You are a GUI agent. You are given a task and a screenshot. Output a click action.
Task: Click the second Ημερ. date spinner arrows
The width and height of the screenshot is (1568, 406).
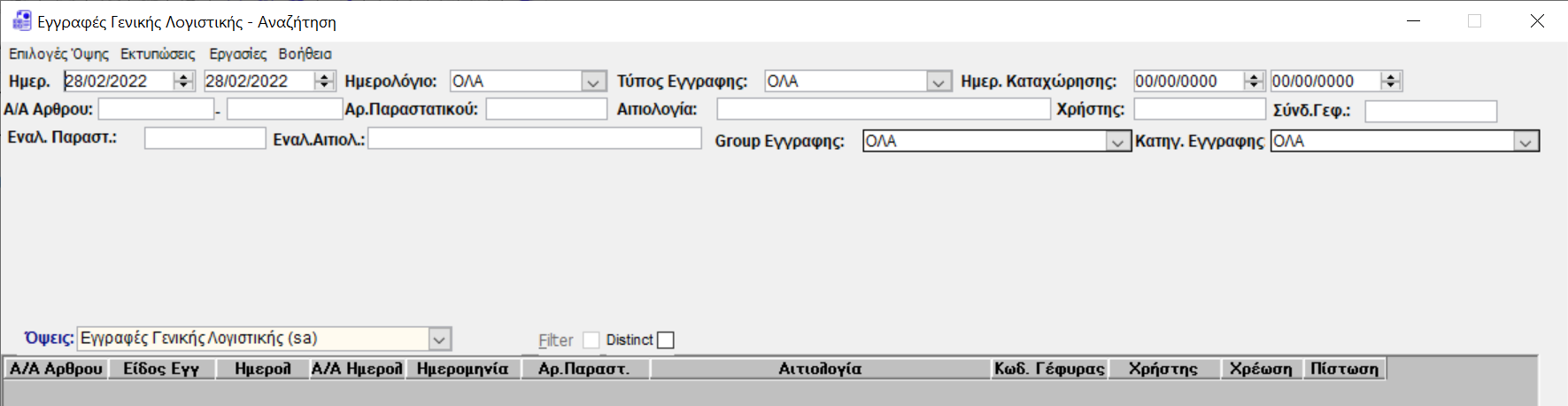click(x=324, y=82)
